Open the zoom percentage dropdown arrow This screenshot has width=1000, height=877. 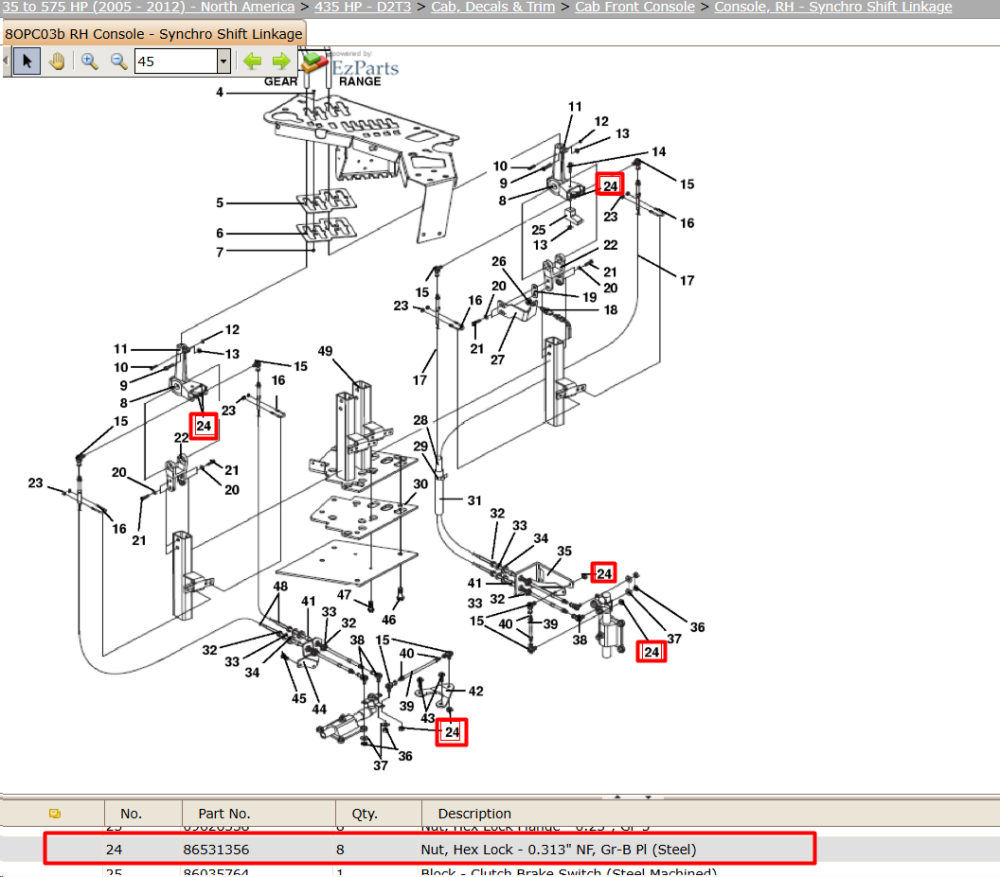pos(223,62)
